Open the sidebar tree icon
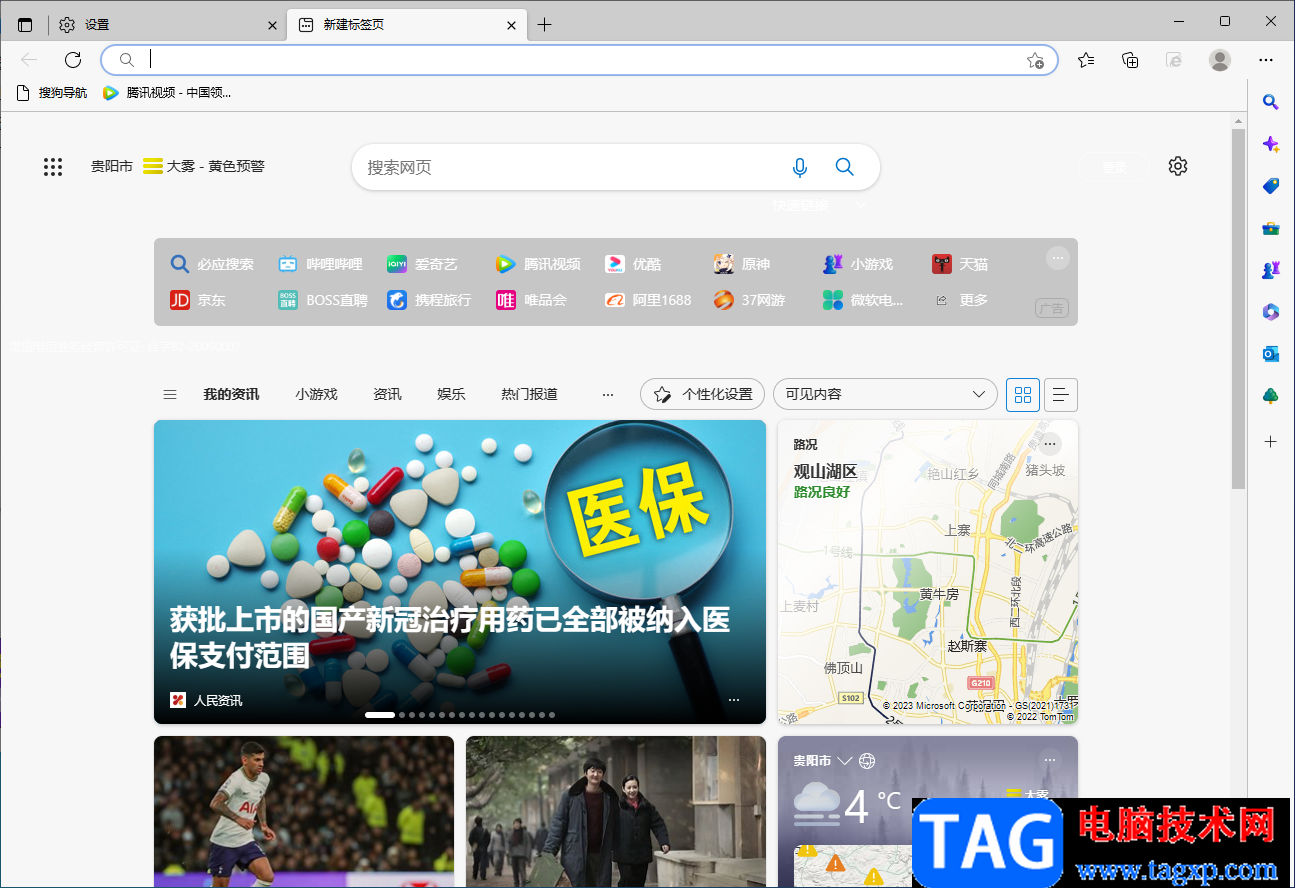Viewport: 1295px width, 888px height. pyautogui.click(x=1271, y=396)
